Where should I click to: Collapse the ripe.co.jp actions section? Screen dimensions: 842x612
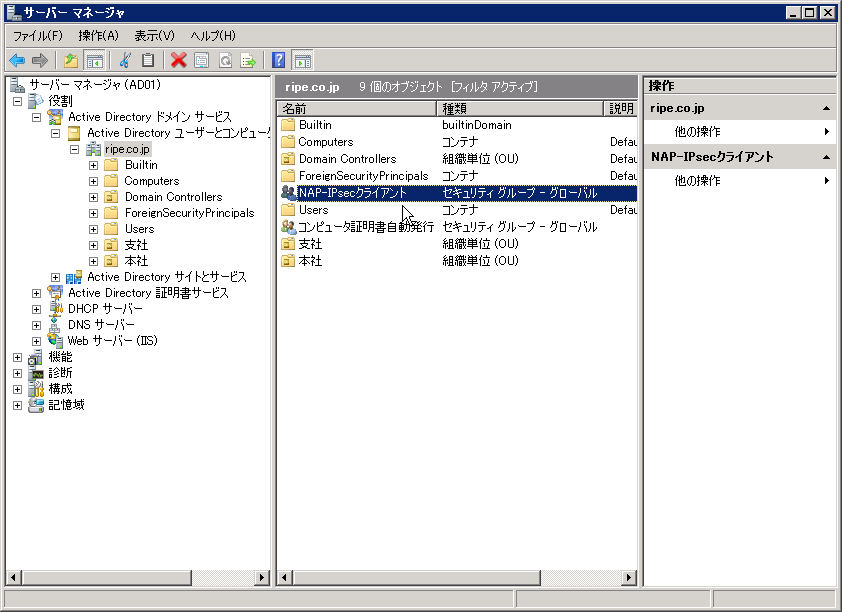click(x=826, y=108)
